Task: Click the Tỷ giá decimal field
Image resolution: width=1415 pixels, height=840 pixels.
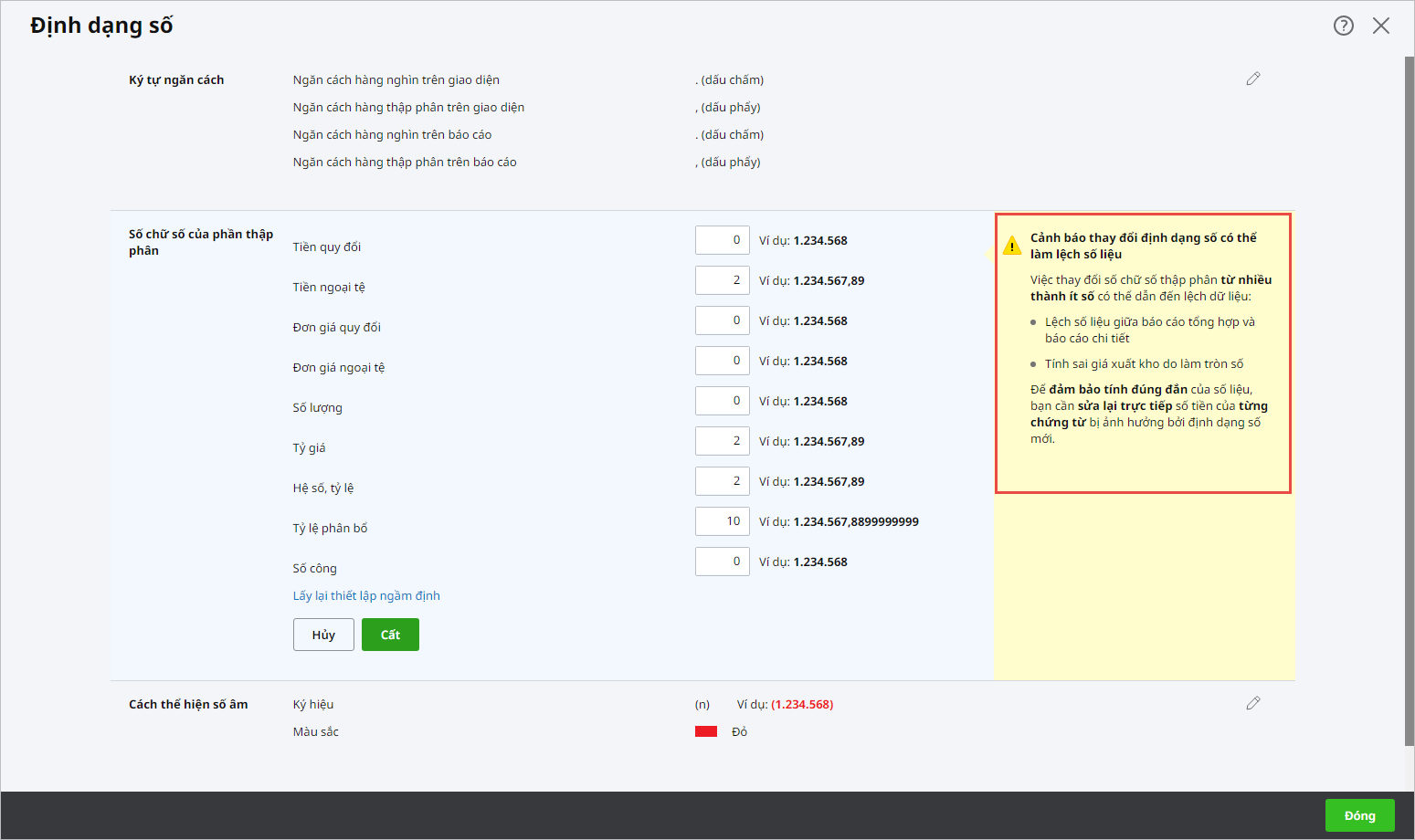Action: point(722,441)
